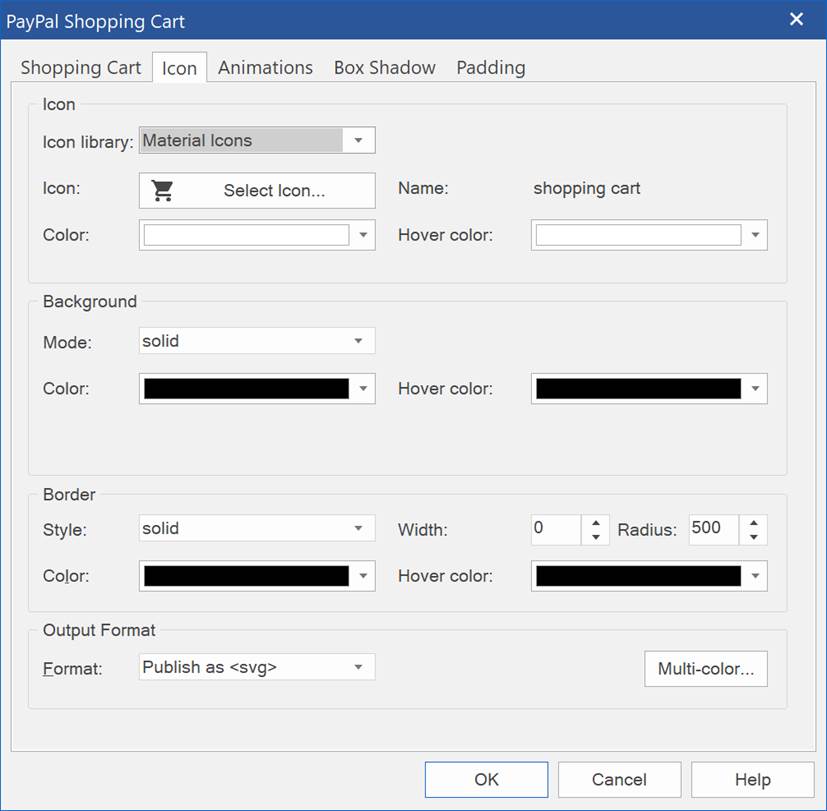Image resolution: width=827 pixels, height=811 pixels.
Task: Click the white Icon color swatch
Action: pos(246,235)
